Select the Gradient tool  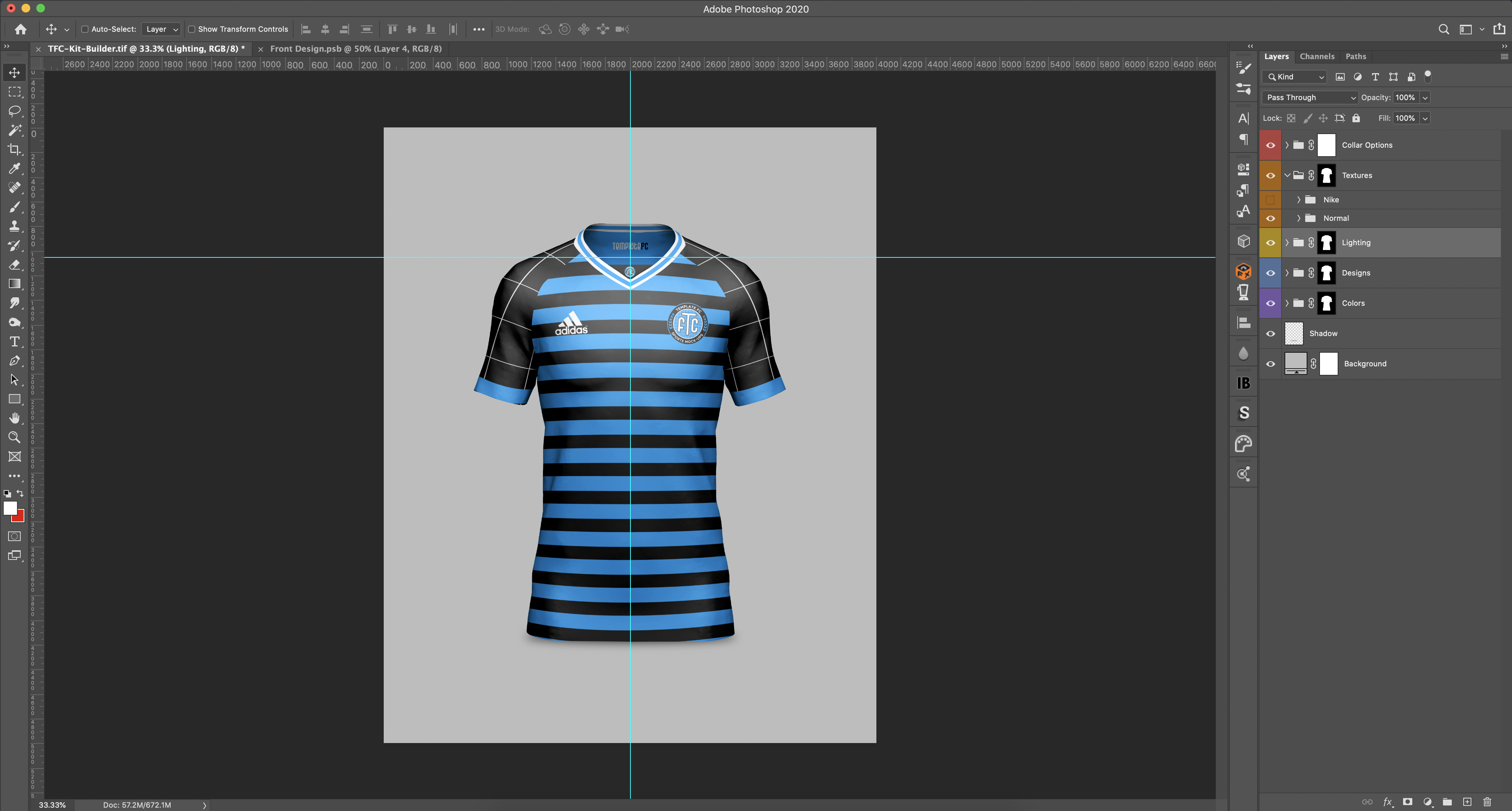pyautogui.click(x=14, y=284)
